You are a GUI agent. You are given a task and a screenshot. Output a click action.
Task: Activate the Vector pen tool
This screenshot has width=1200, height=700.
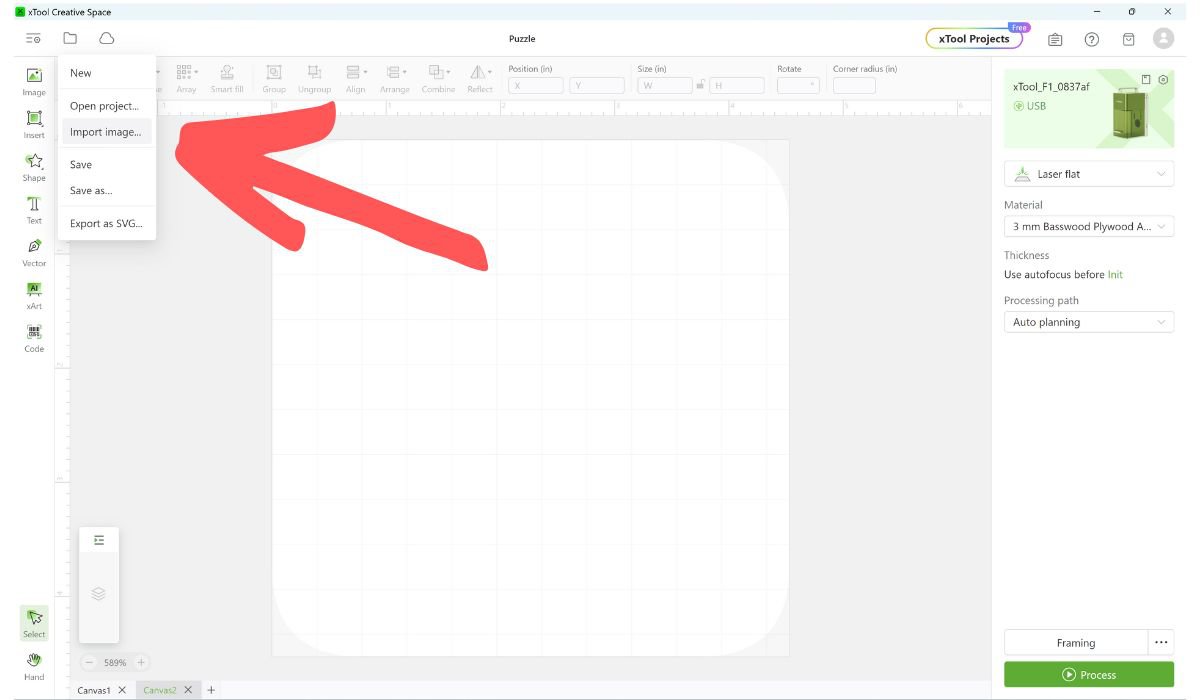pyautogui.click(x=34, y=252)
